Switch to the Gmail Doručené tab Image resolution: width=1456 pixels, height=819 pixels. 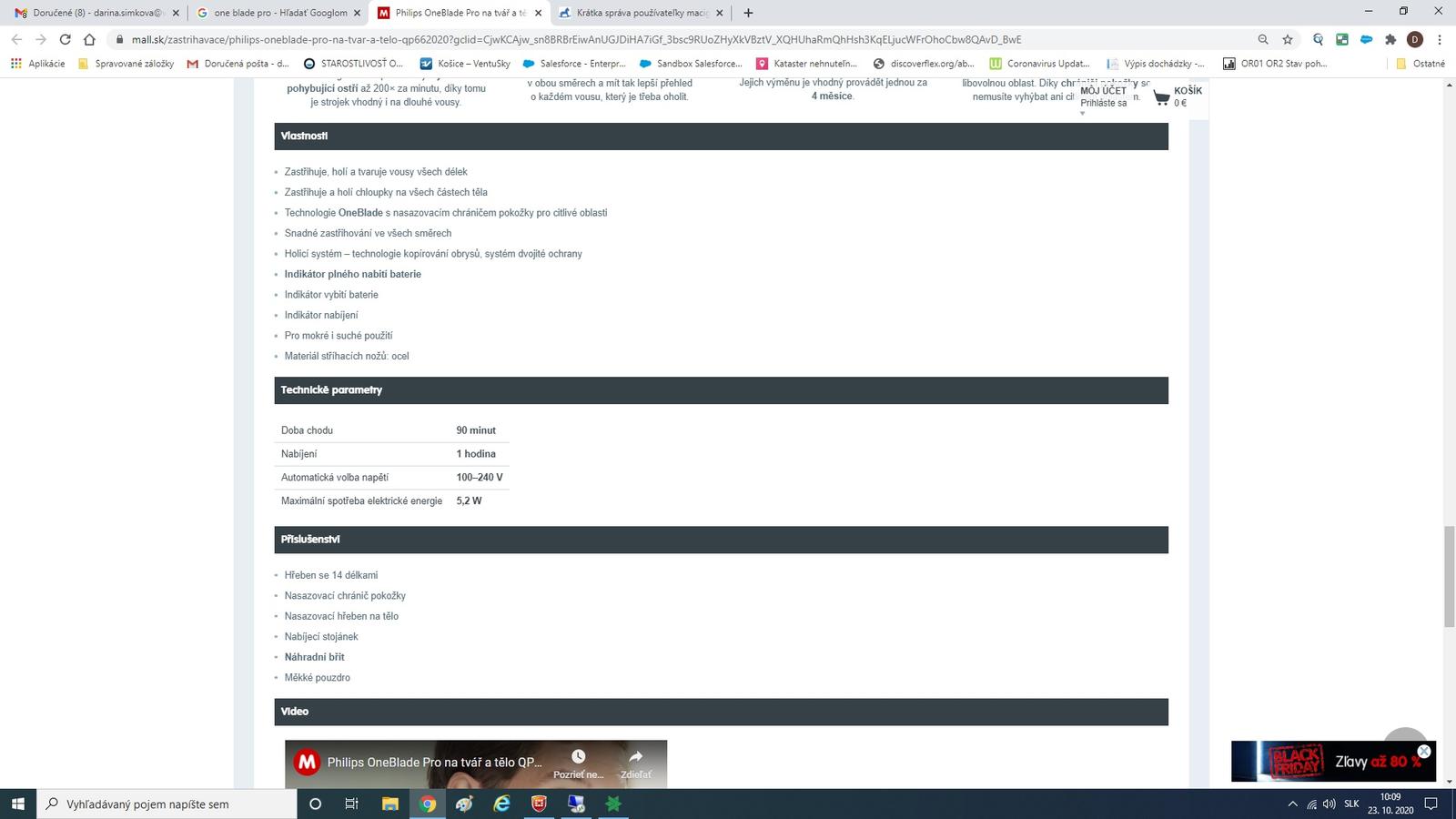coord(89,13)
